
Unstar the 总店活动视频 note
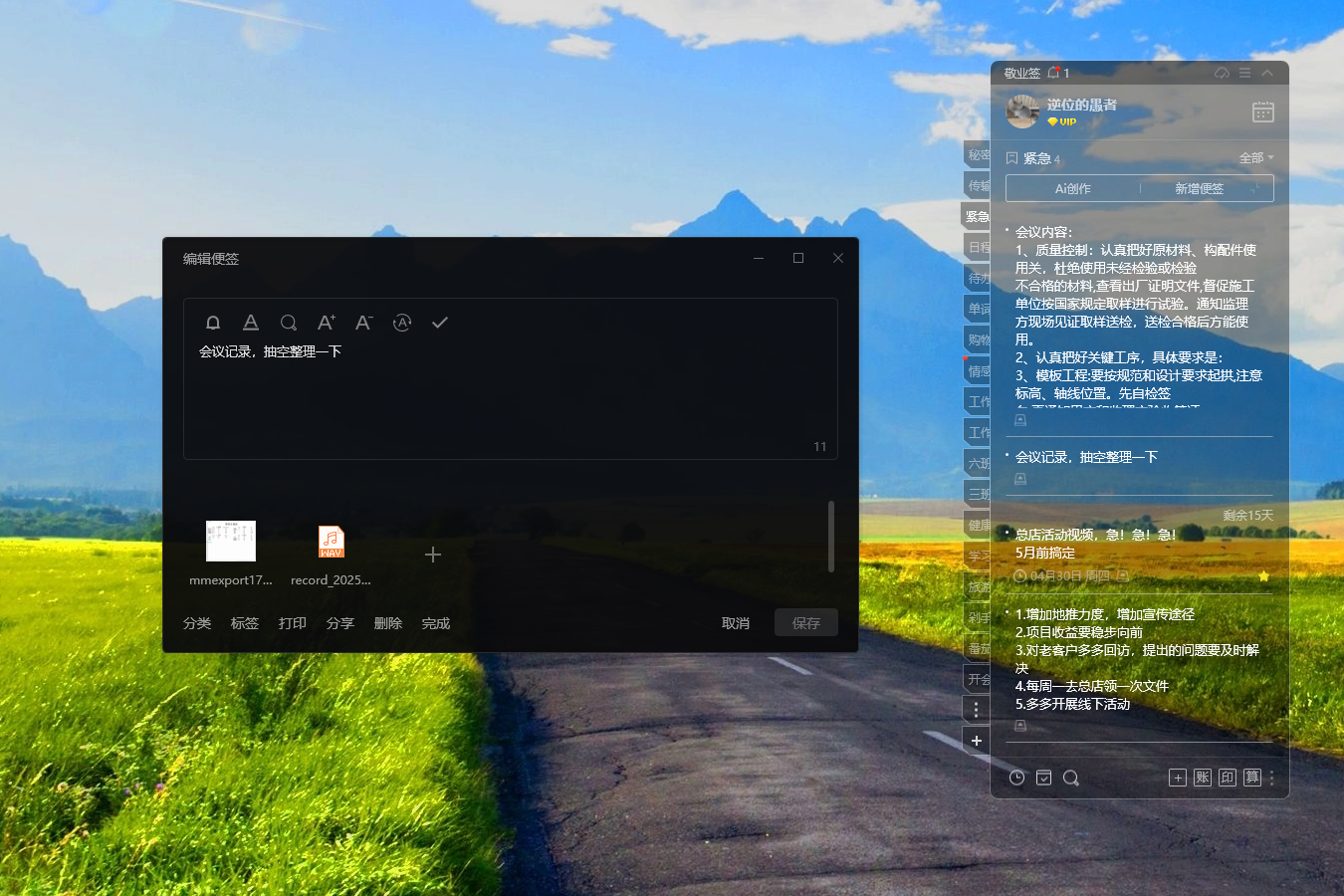click(x=1263, y=575)
